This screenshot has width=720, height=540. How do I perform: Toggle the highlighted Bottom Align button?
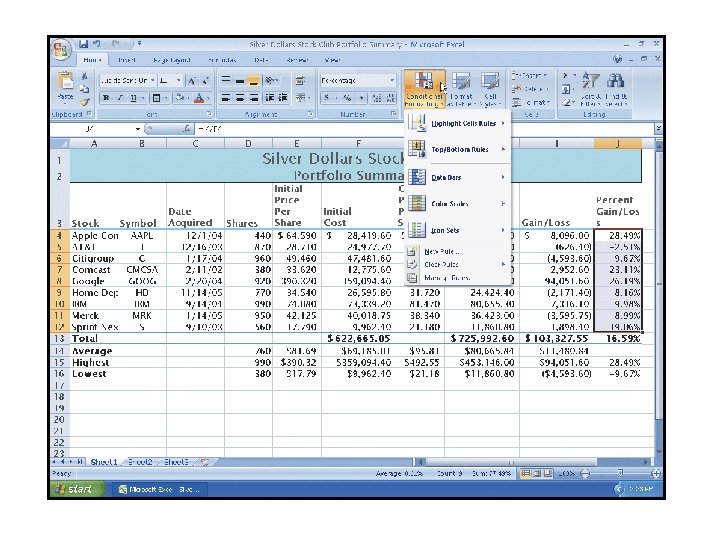[253, 81]
